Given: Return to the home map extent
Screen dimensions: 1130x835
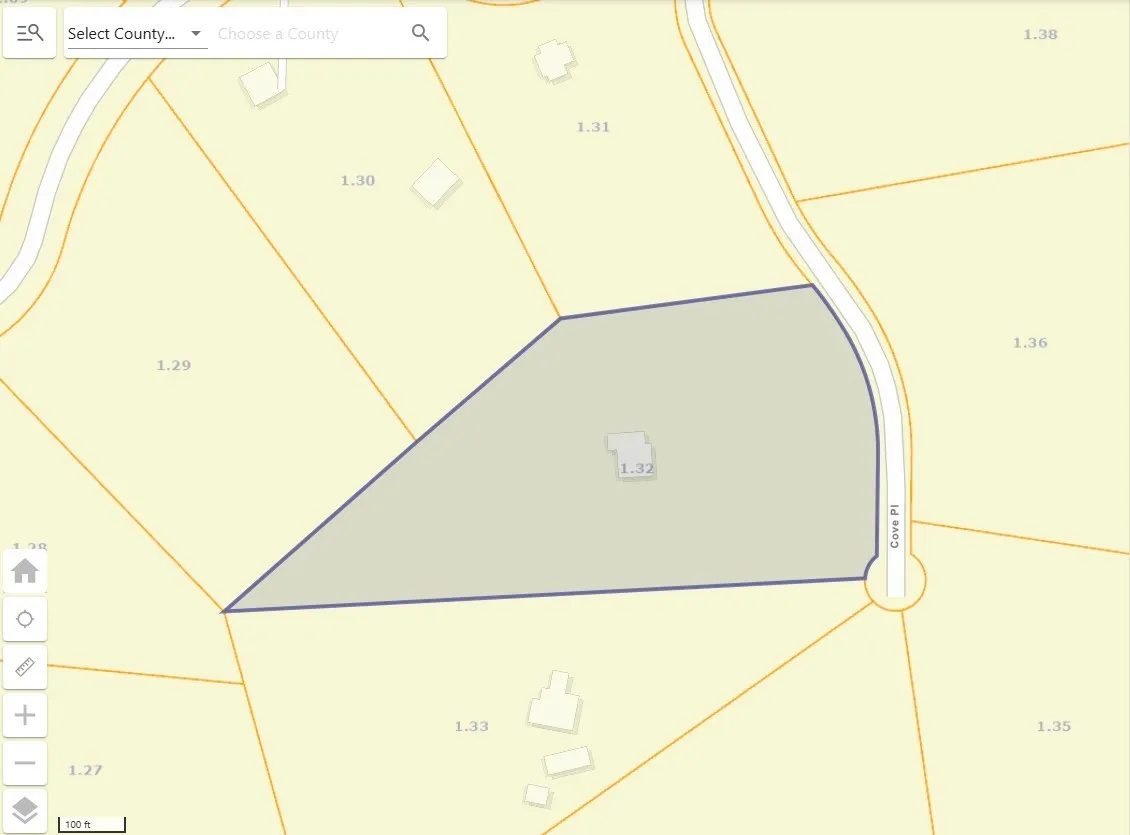Looking at the screenshot, I should pyautogui.click(x=25, y=571).
